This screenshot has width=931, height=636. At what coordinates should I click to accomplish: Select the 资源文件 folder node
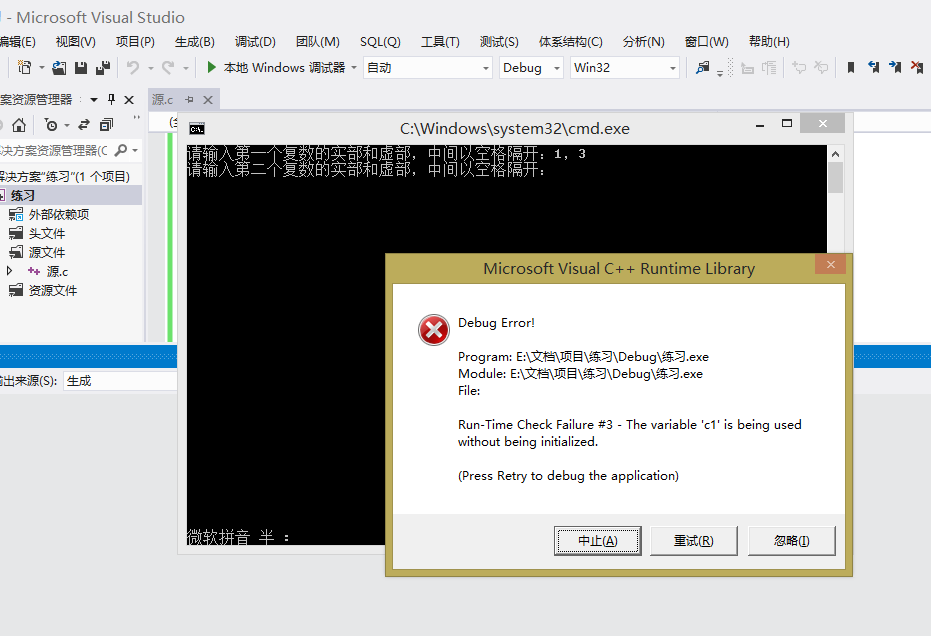point(53,290)
